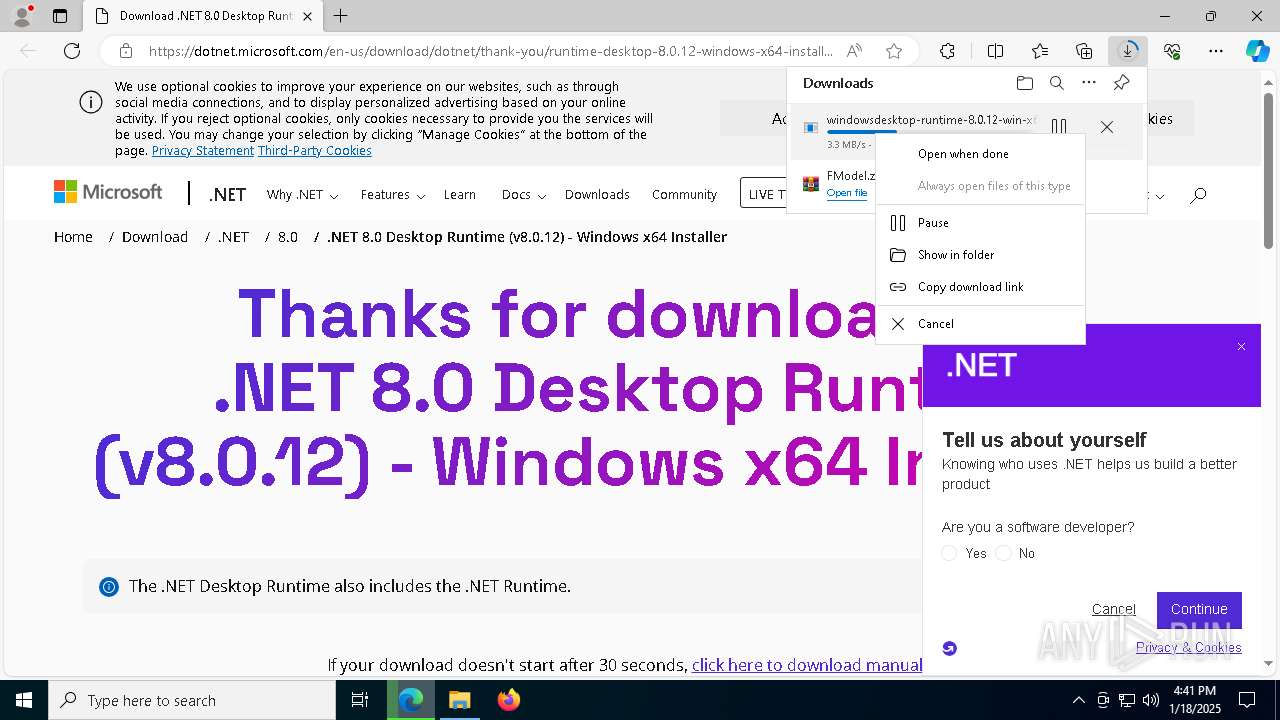Expand Docs navigation dropdown
1280x720 pixels.
coord(523,195)
